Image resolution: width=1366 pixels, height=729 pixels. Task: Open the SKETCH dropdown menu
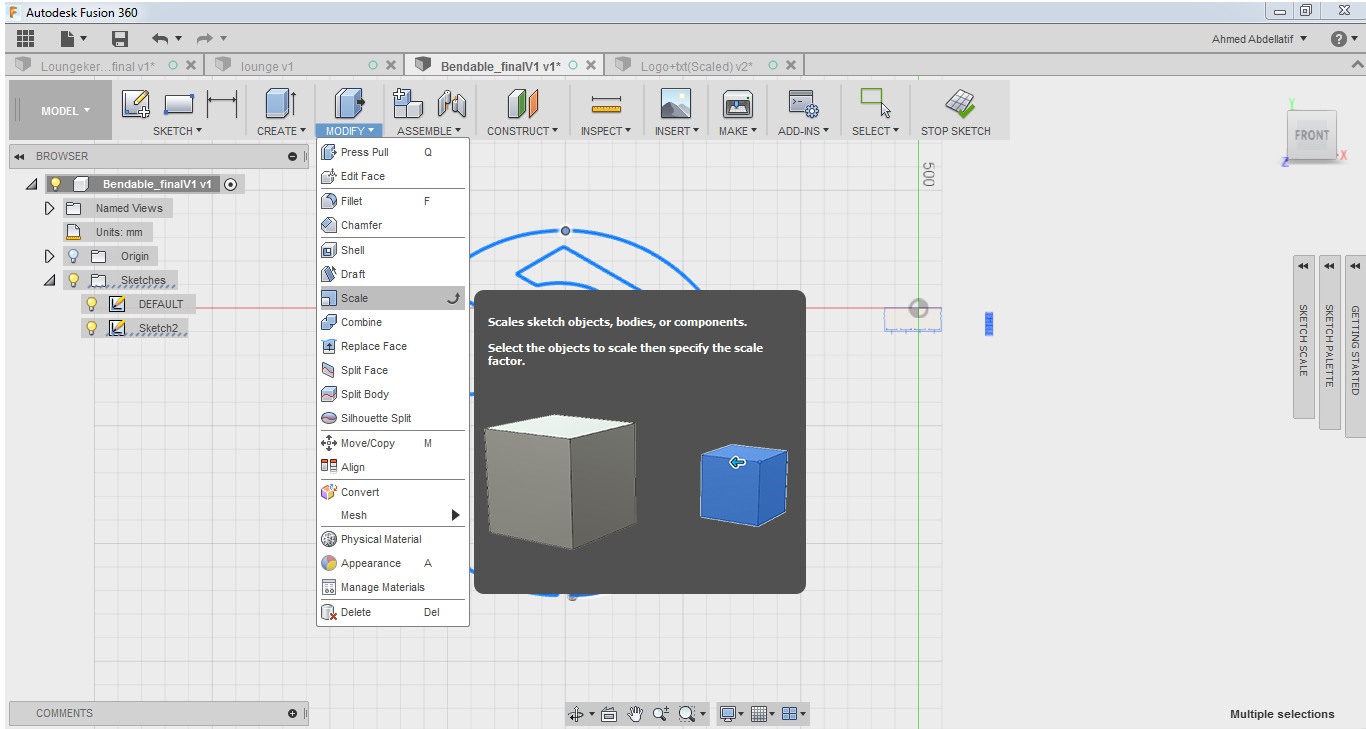pyautogui.click(x=177, y=131)
